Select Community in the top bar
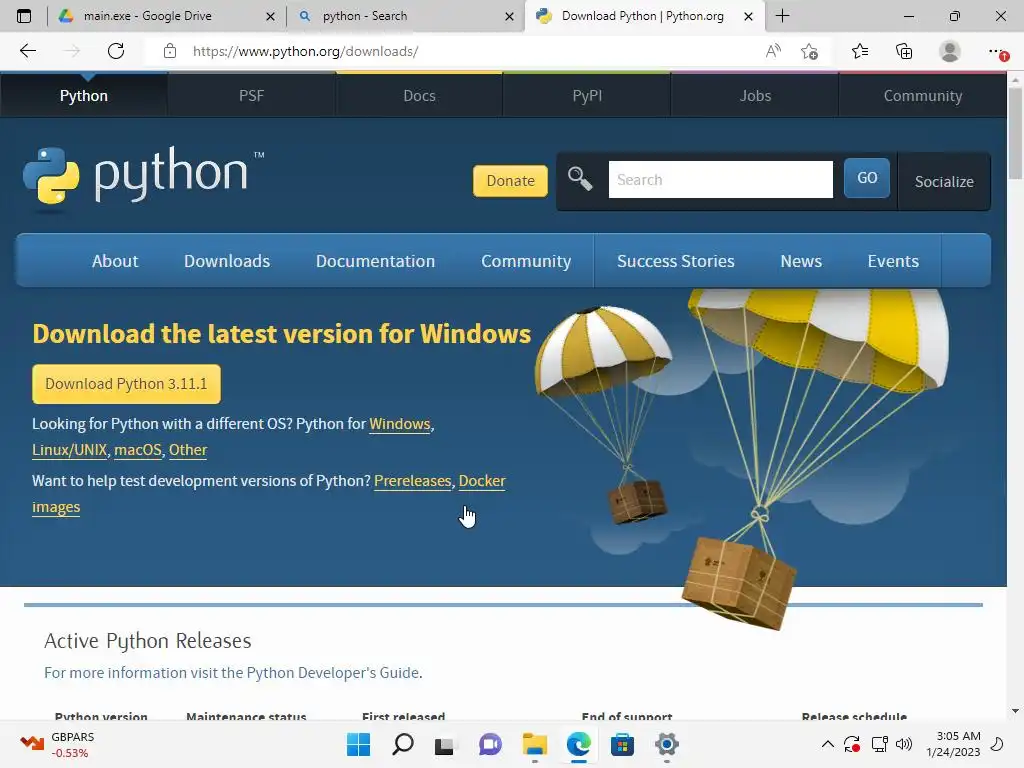Viewport: 1024px width, 768px height. click(923, 95)
